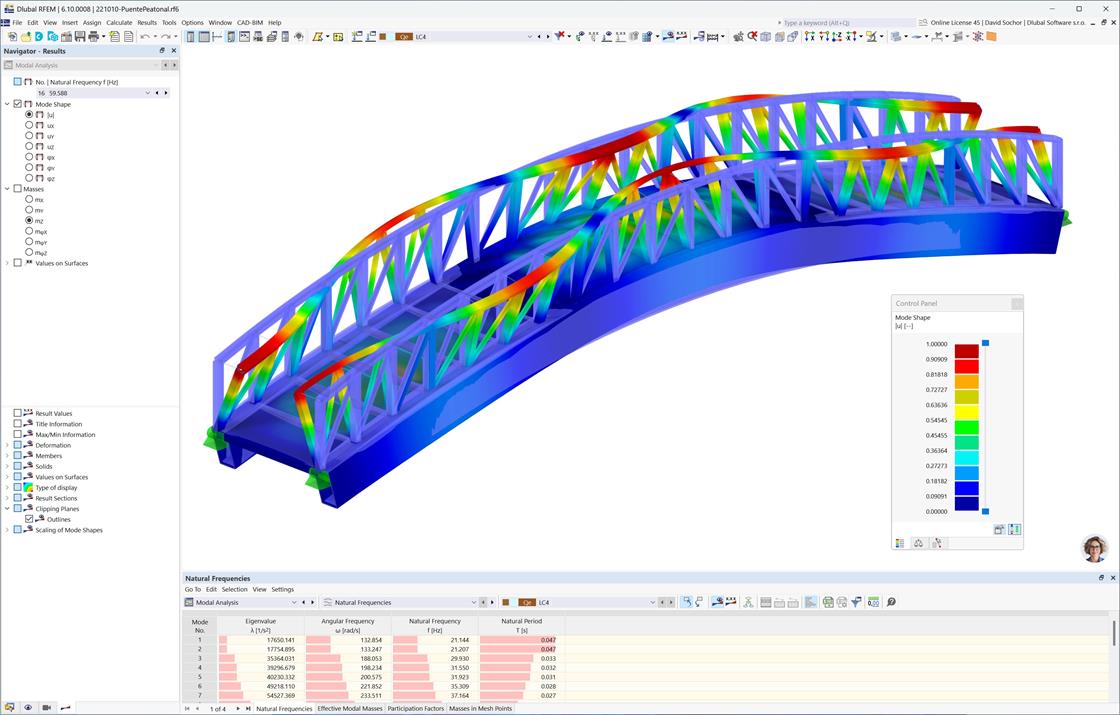Open the Results menu
Viewport: 1120px width, 715px height.
149,22
